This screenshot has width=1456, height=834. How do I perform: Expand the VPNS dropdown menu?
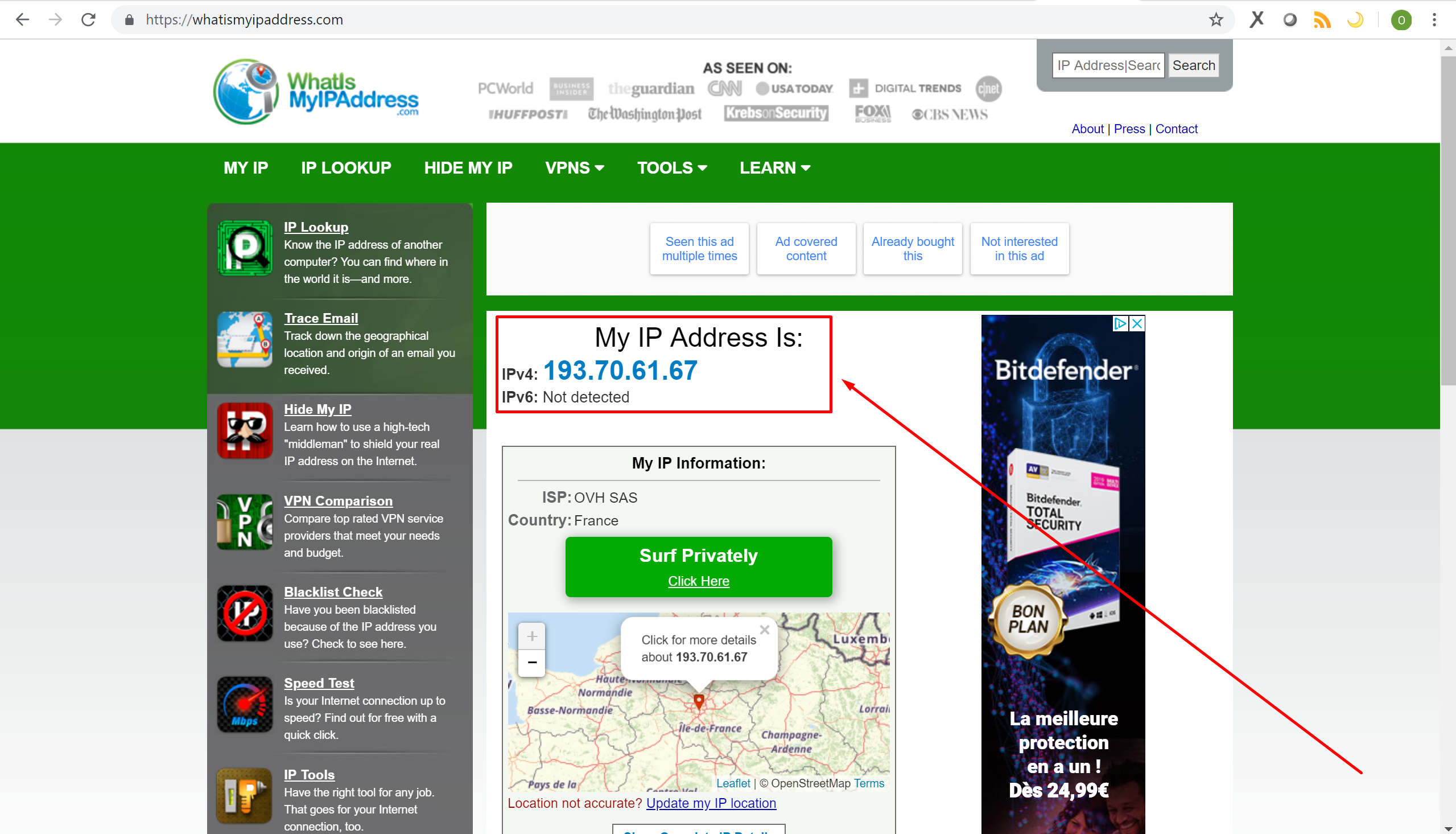[575, 168]
